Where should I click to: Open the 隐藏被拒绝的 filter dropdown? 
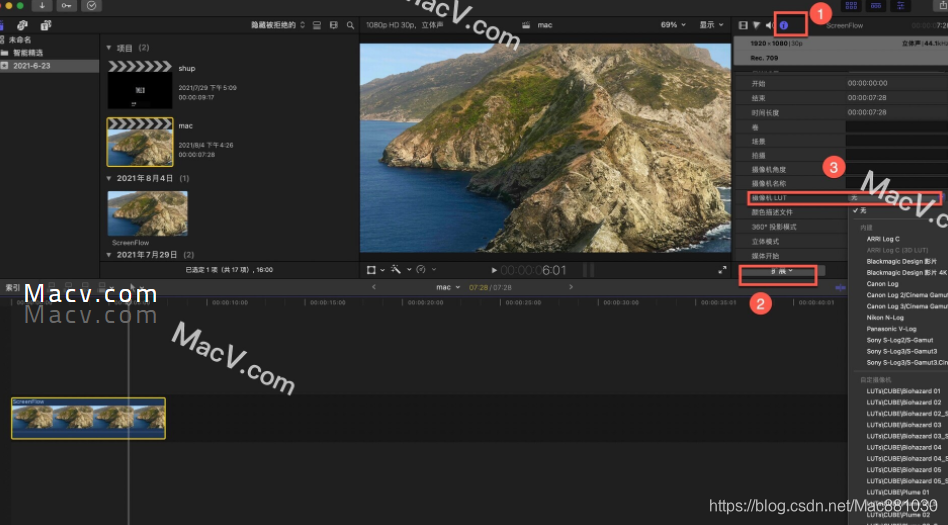pos(278,25)
